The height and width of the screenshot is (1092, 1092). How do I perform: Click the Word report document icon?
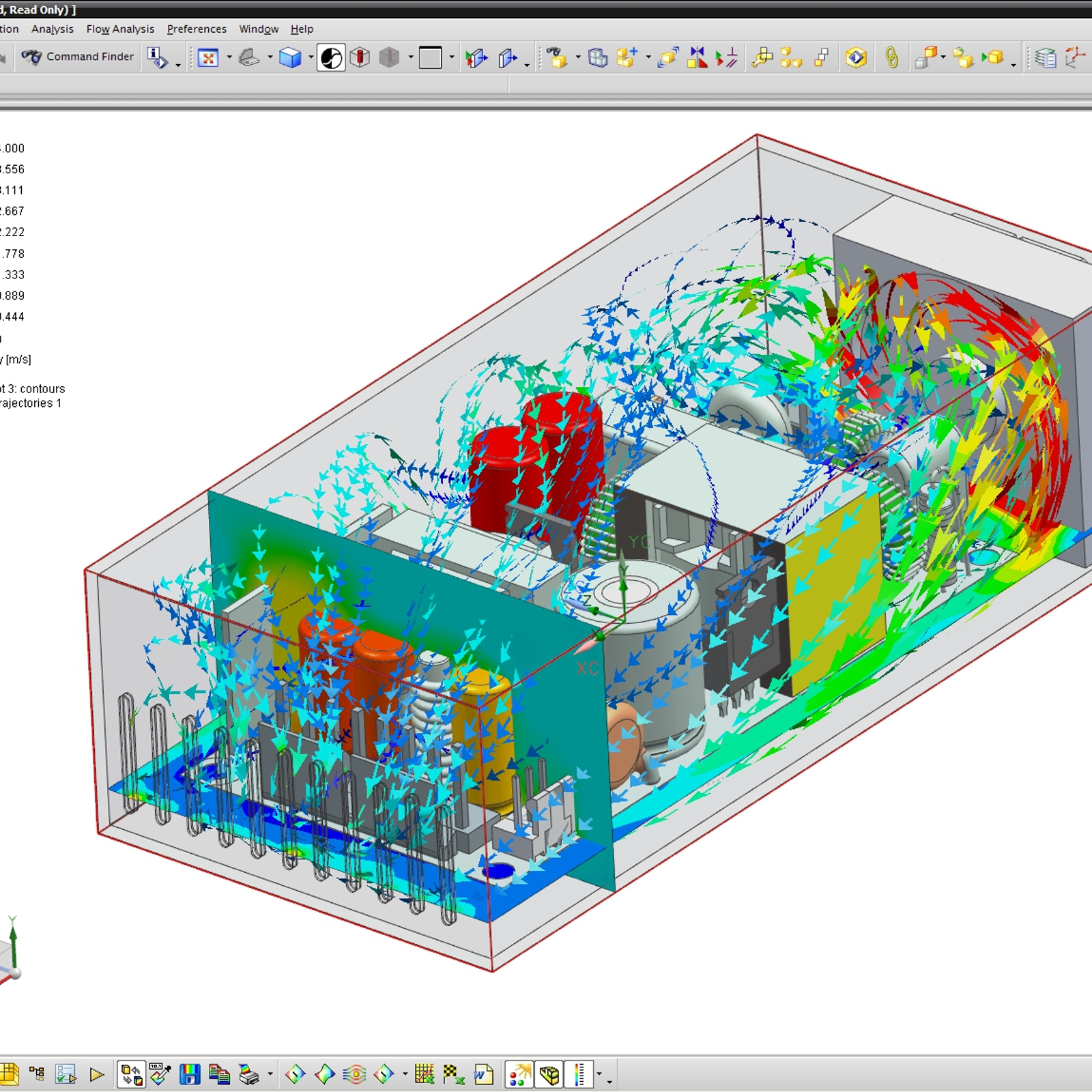[x=483, y=1074]
